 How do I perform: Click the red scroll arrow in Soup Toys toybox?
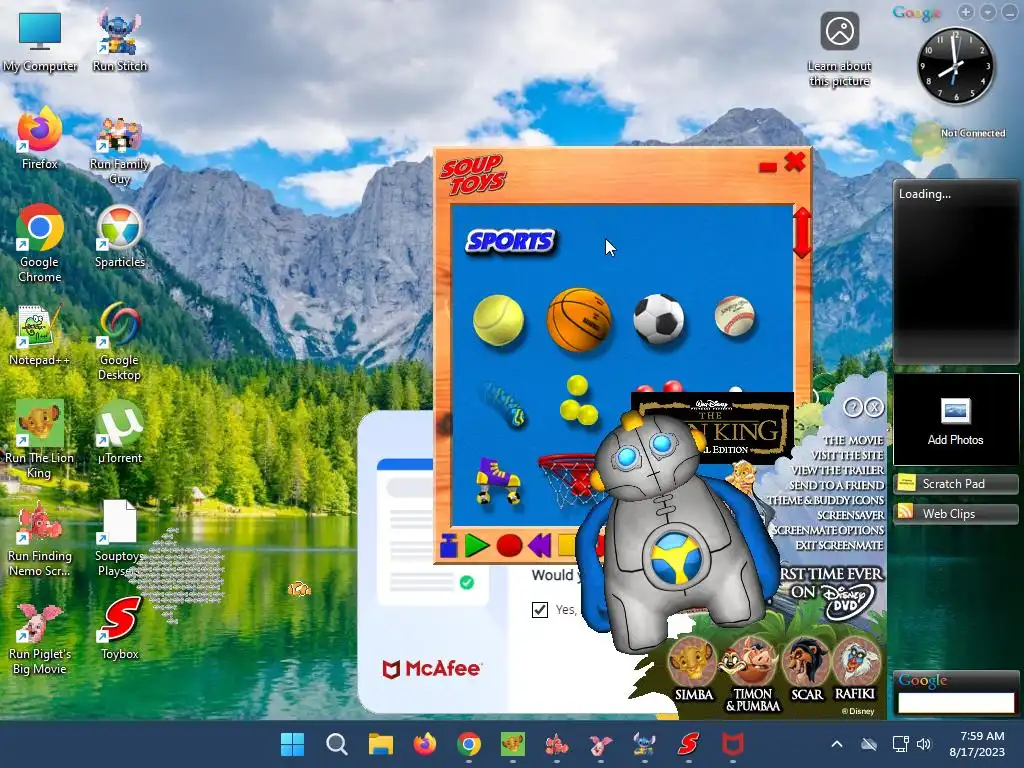[802, 232]
